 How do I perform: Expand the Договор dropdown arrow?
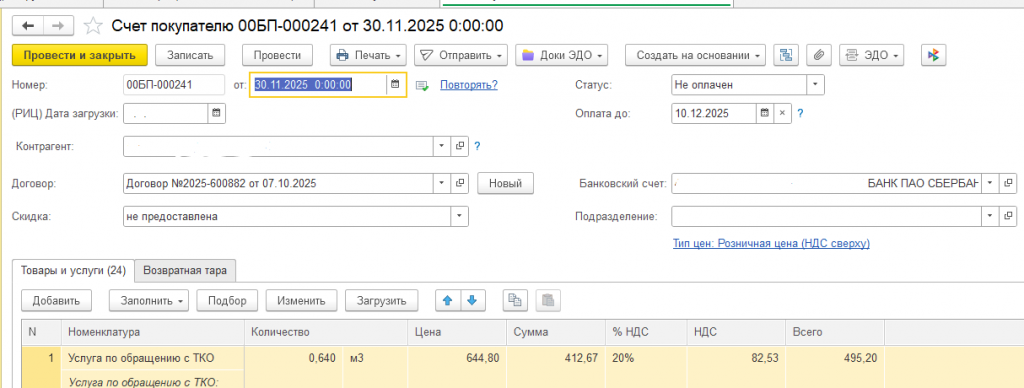coord(442,184)
